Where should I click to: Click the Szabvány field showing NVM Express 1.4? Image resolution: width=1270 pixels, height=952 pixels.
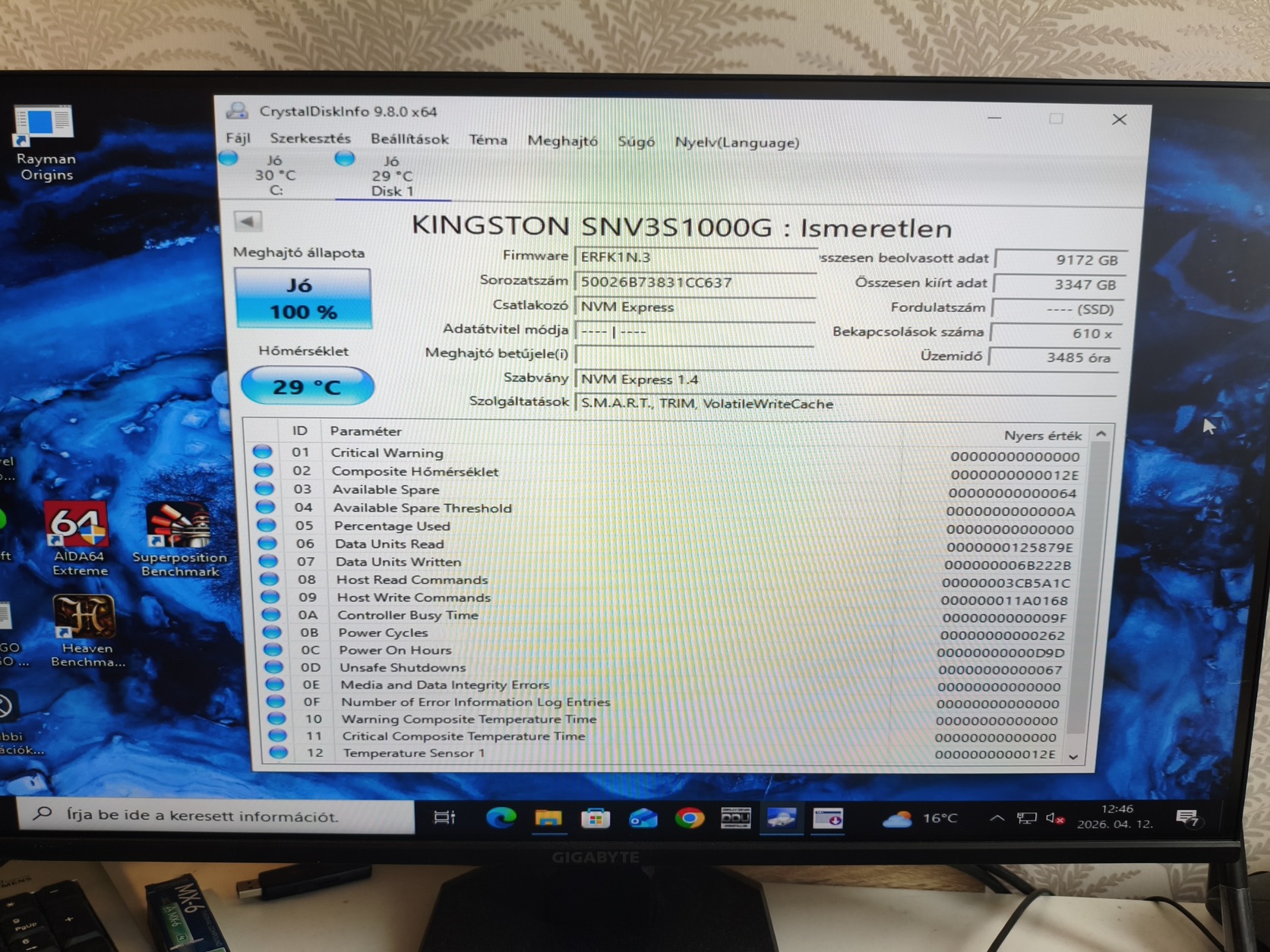click(845, 380)
